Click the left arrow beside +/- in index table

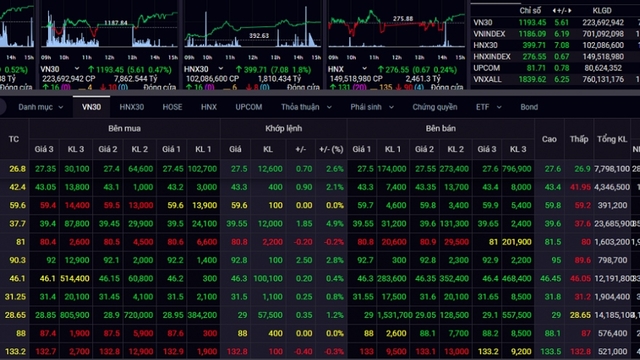click(x=554, y=11)
